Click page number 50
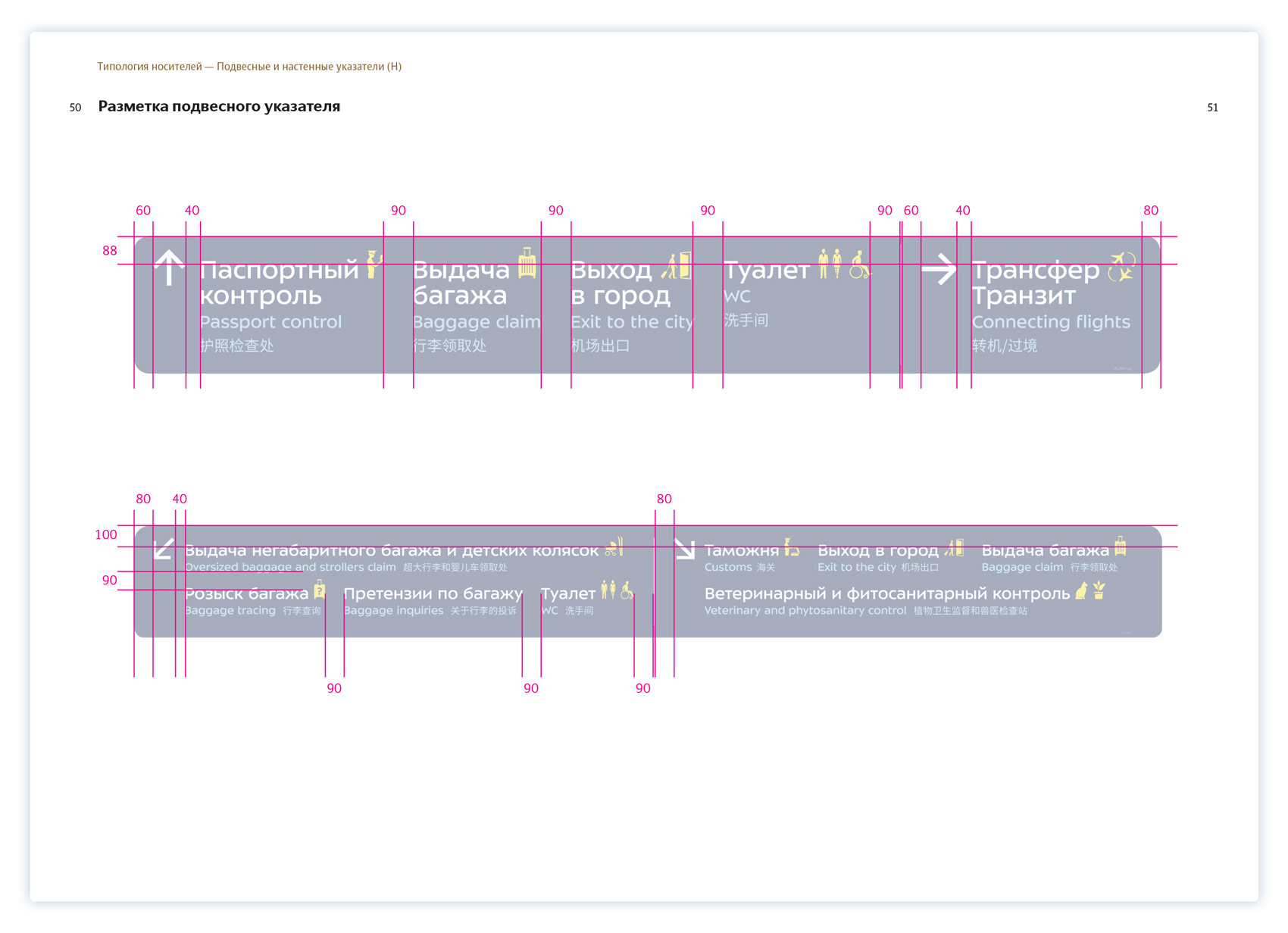The width and height of the screenshot is (1288, 933). point(75,108)
